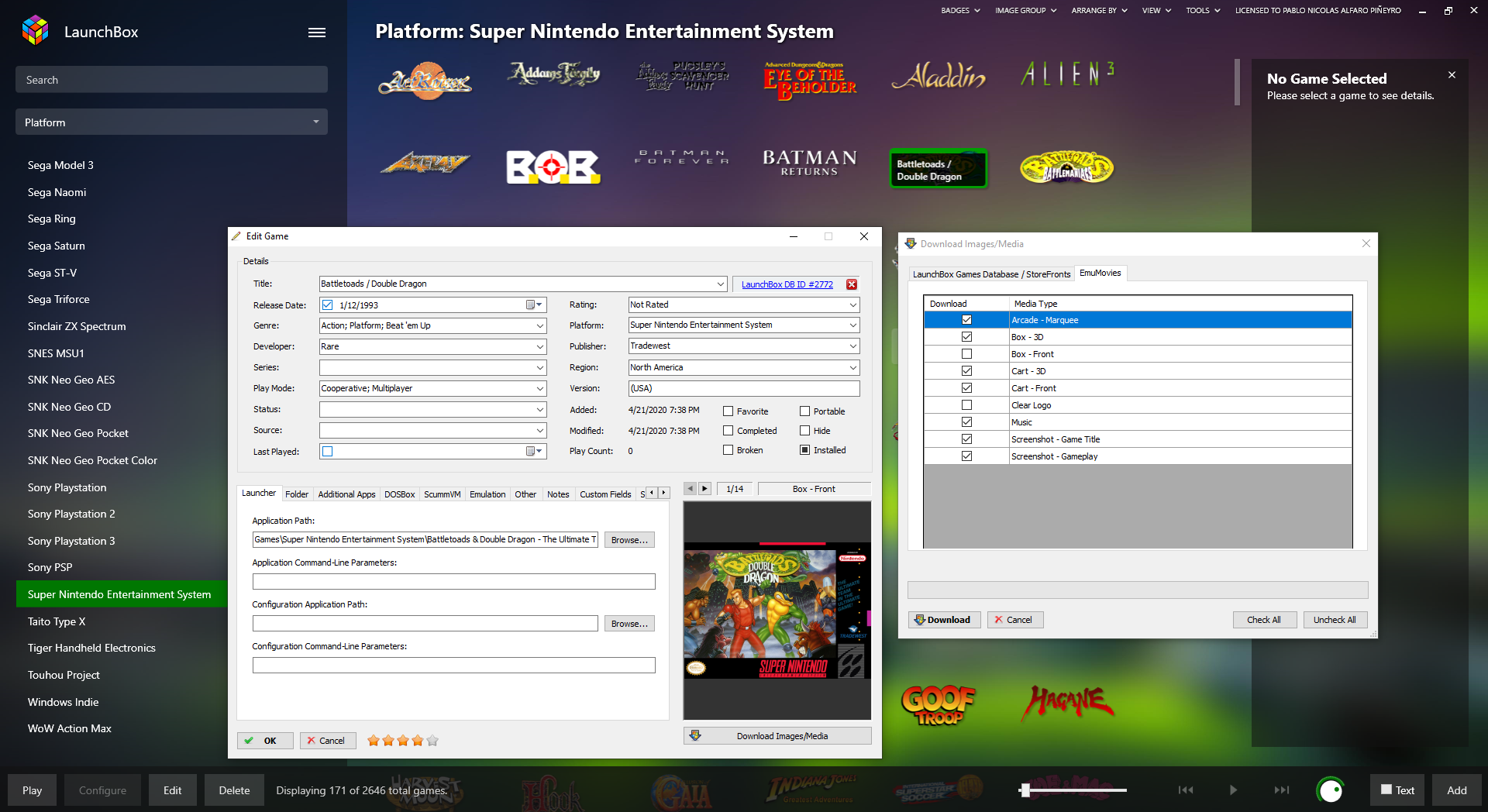Expand the Publisher dropdown
This screenshot has height=812, width=1488.
click(852, 346)
